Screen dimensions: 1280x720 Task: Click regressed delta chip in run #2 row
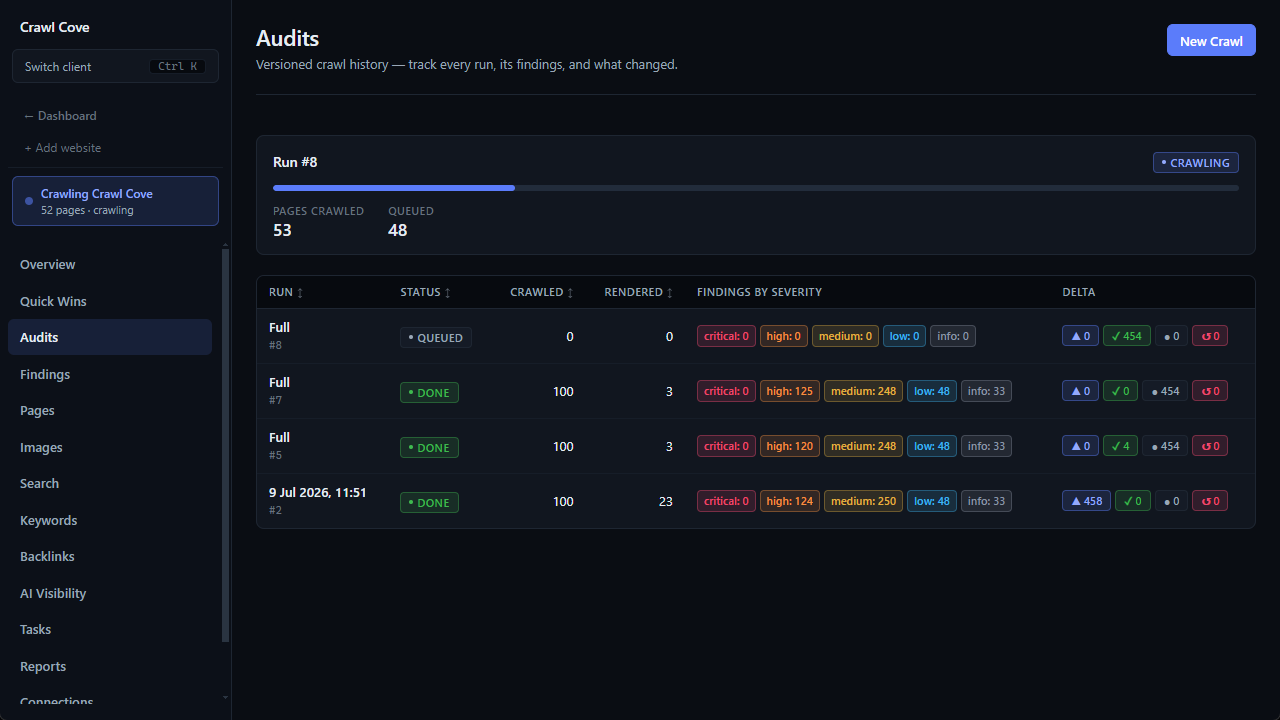(x=1210, y=501)
